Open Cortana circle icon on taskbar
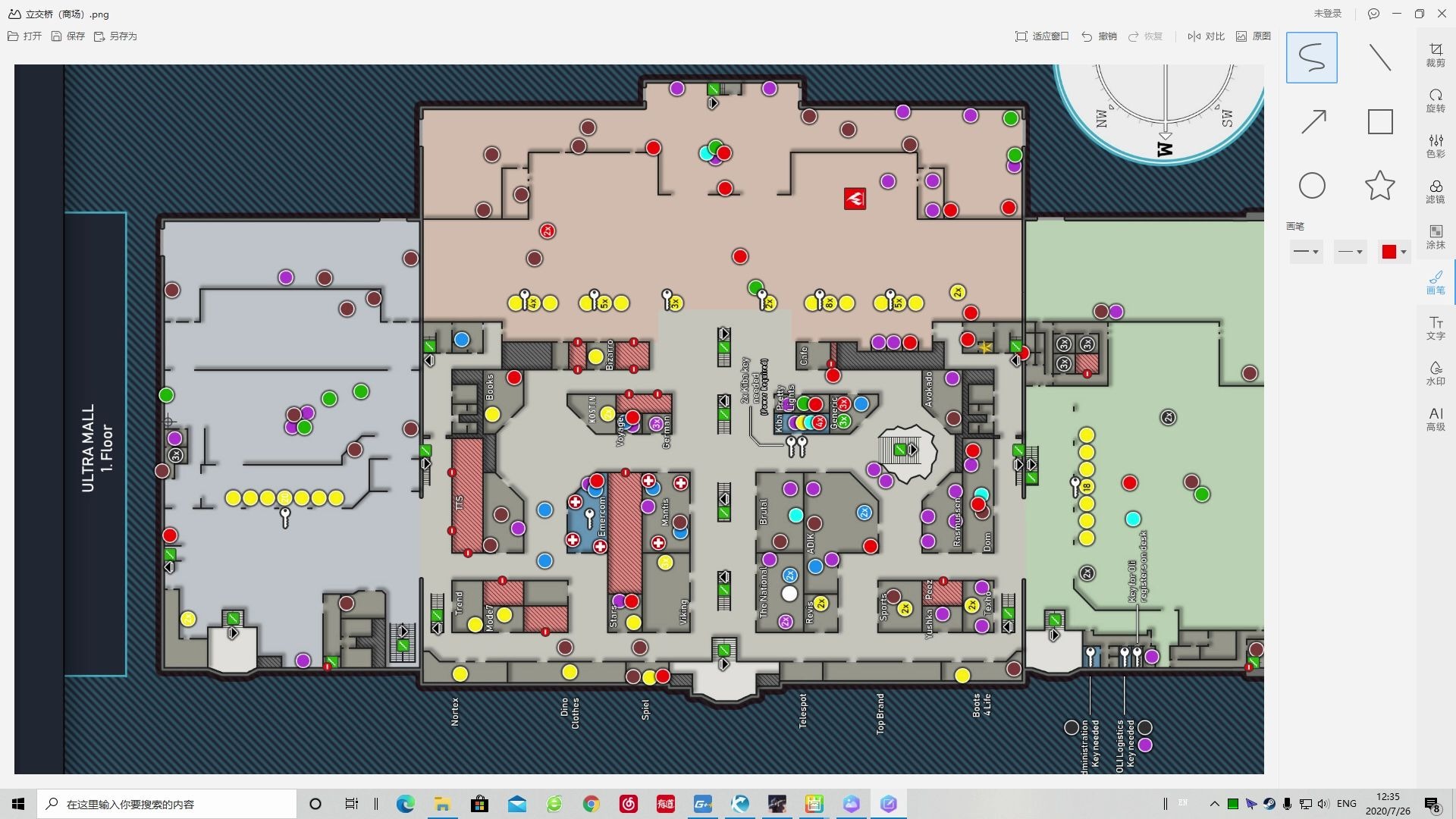The height and width of the screenshot is (819, 1456). click(x=315, y=804)
